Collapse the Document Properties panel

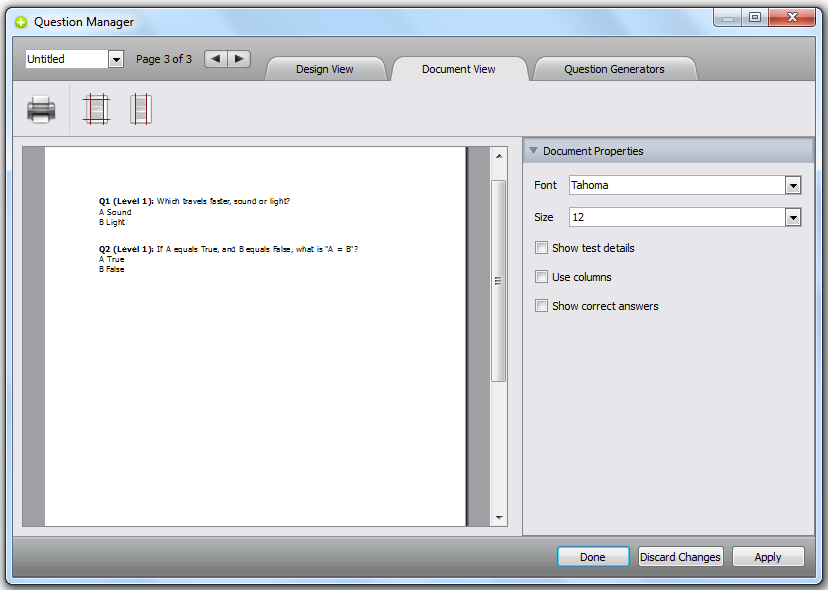pyautogui.click(x=533, y=151)
